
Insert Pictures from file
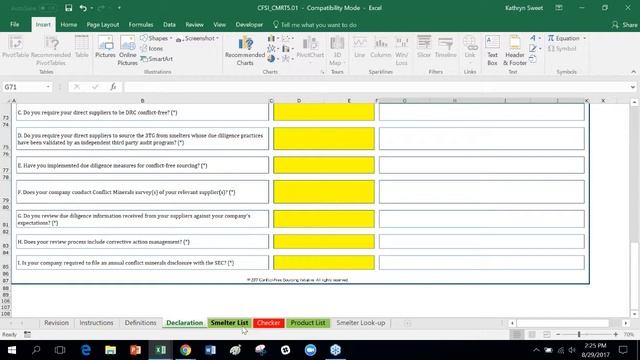click(105, 47)
